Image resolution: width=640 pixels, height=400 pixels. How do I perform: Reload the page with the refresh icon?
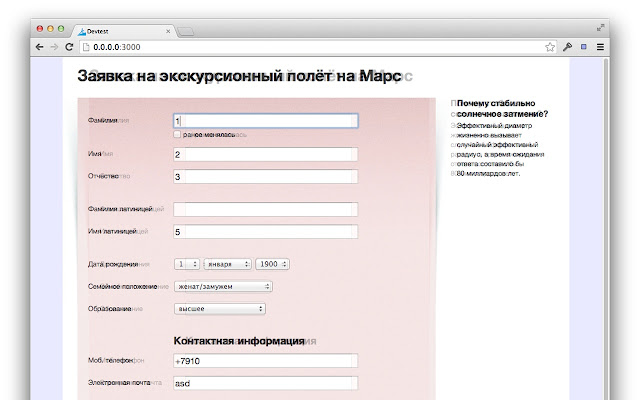[x=69, y=47]
